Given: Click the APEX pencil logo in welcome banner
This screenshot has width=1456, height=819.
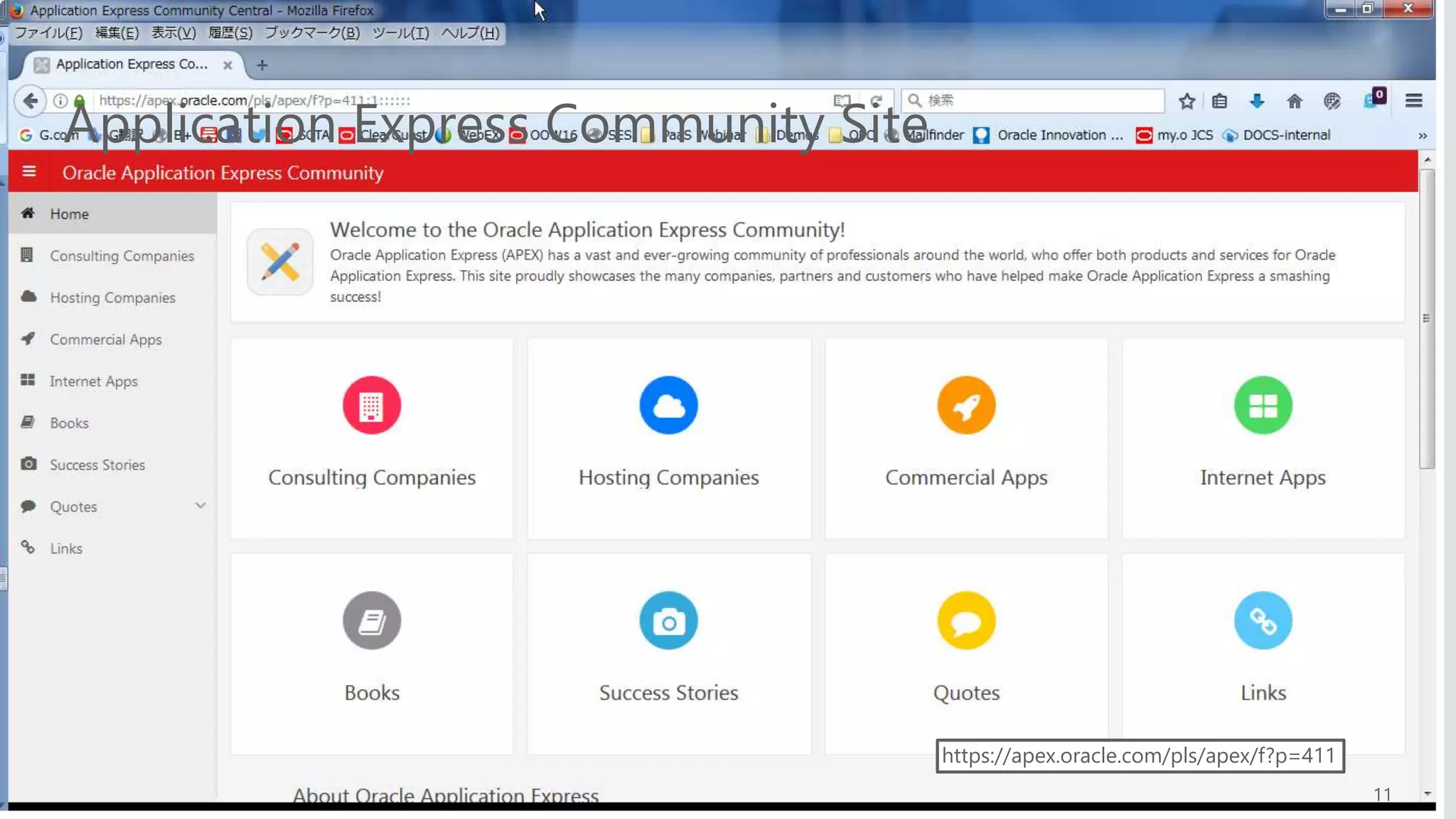Looking at the screenshot, I should coord(280,262).
